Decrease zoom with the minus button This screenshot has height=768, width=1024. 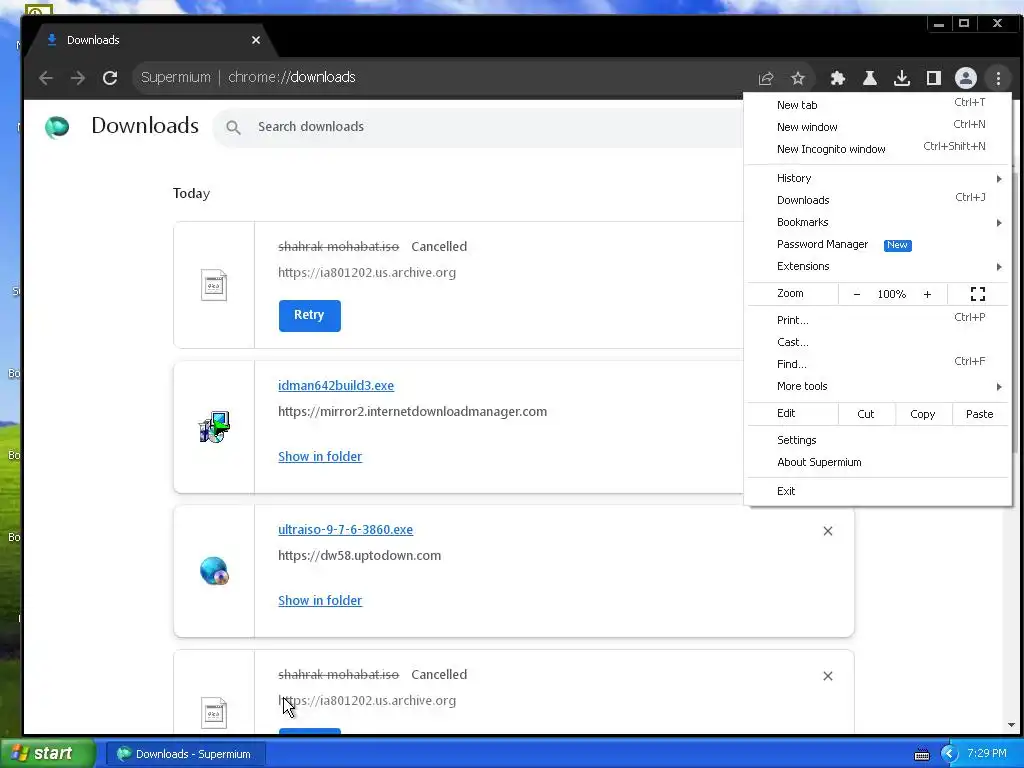[857, 295]
